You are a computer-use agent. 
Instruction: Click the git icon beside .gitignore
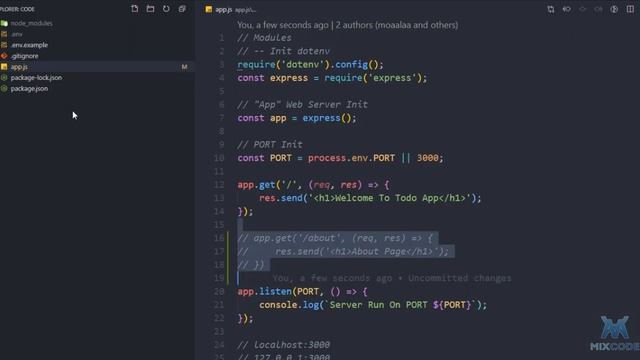coord(4,56)
